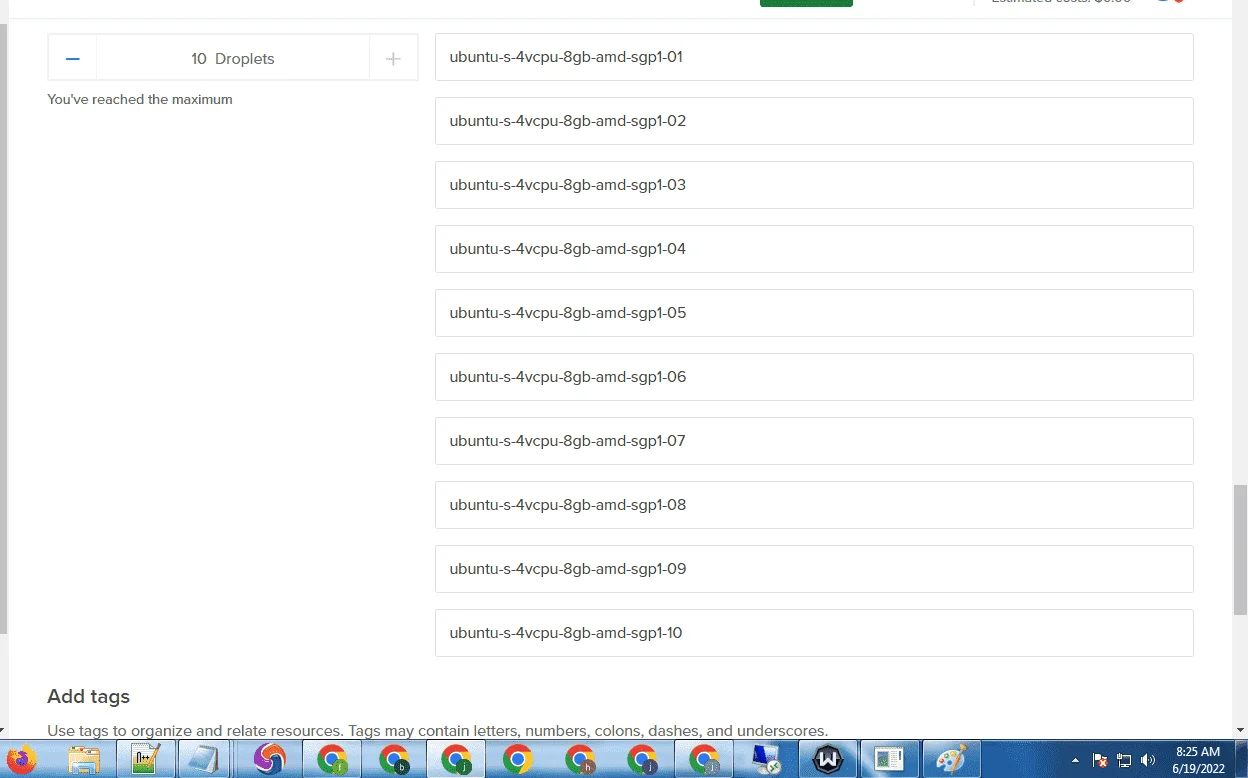Edit hostname field ubuntu-s-4vcpu-8gb-amd-sgp1-06
Image resolution: width=1248 pixels, height=778 pixels.
pos(814,377)
